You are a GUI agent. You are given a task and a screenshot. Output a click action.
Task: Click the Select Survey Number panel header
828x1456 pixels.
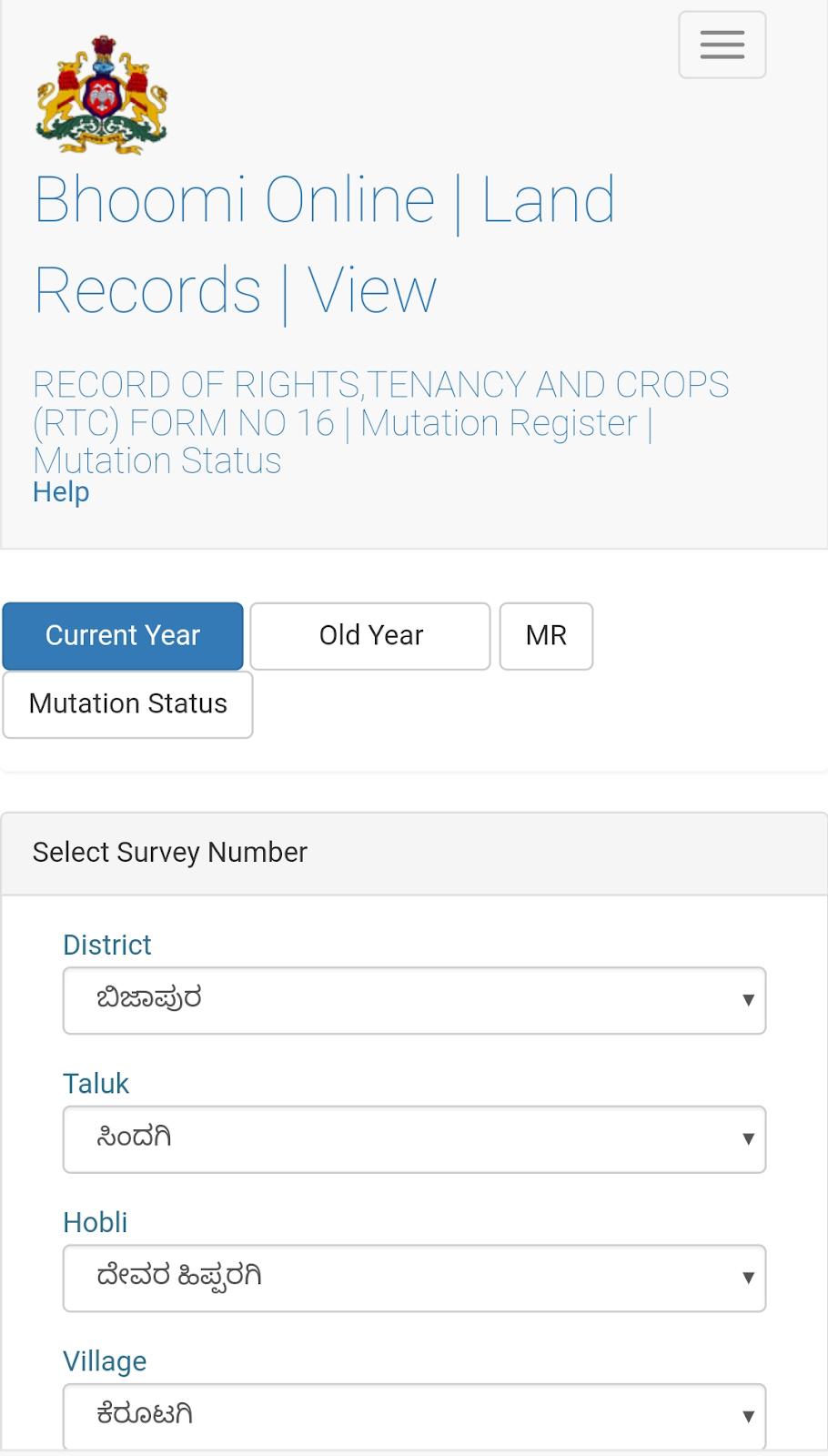coord(414,853)
